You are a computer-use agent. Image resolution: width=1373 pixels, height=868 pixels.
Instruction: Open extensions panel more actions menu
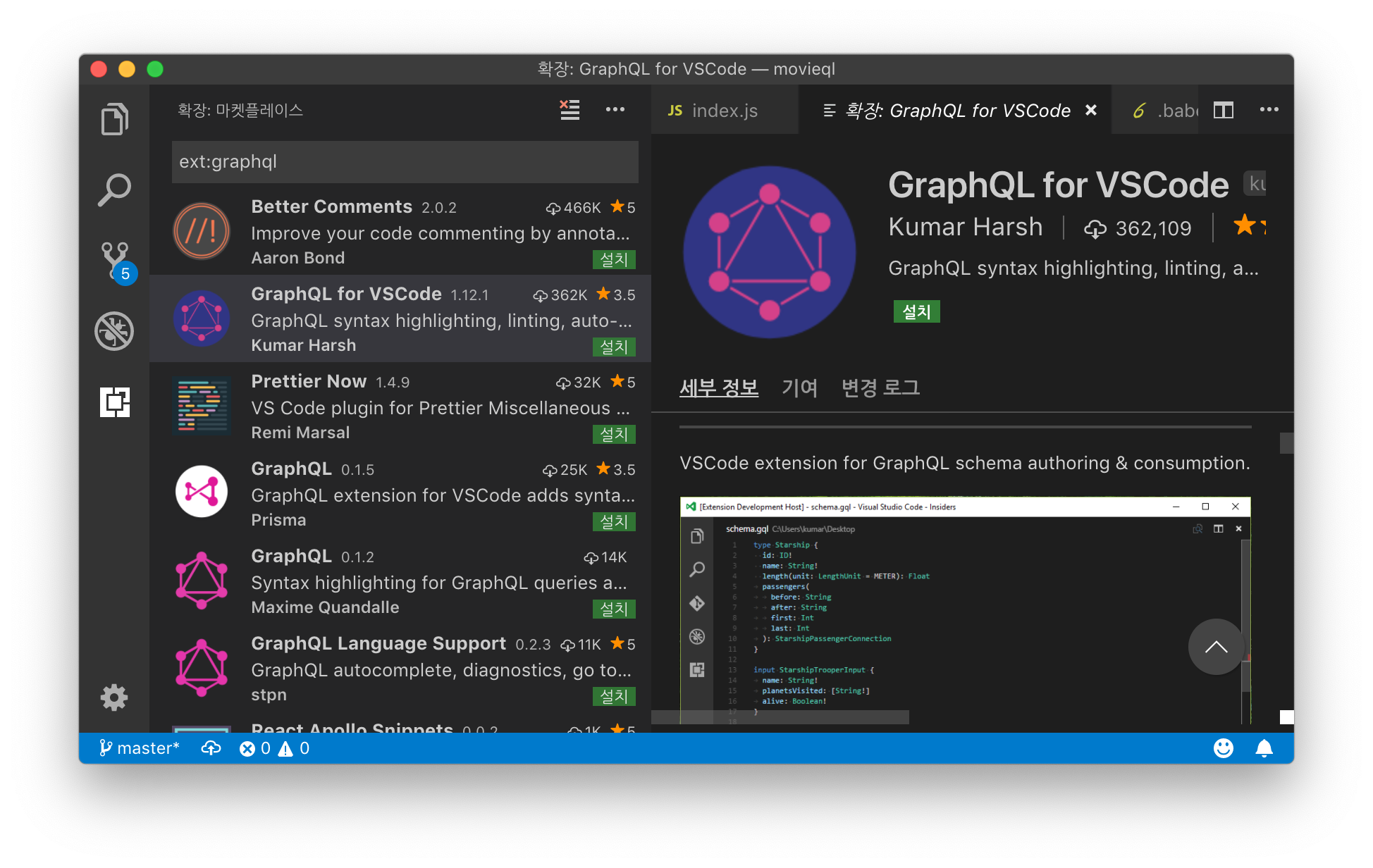[615, 110]
